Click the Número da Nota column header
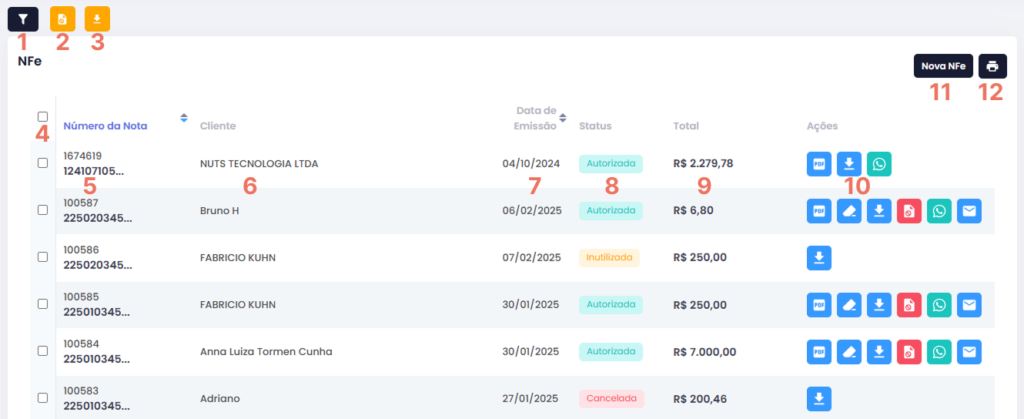This screenshot has height=419, width=1024. pyautogui.click(x=105, y=126)
